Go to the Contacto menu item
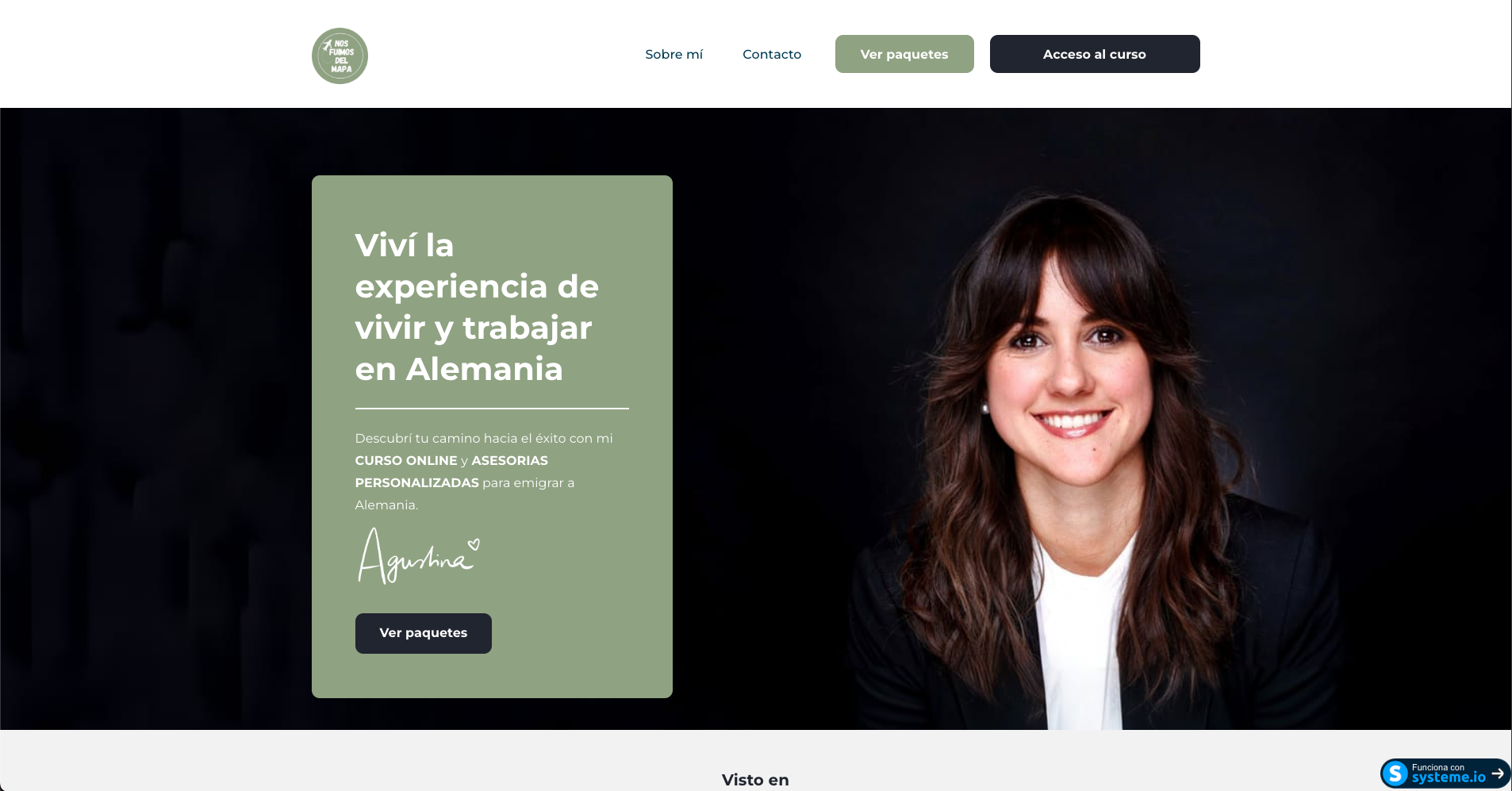The image size is (1512, 791). [x=772, y=54]
